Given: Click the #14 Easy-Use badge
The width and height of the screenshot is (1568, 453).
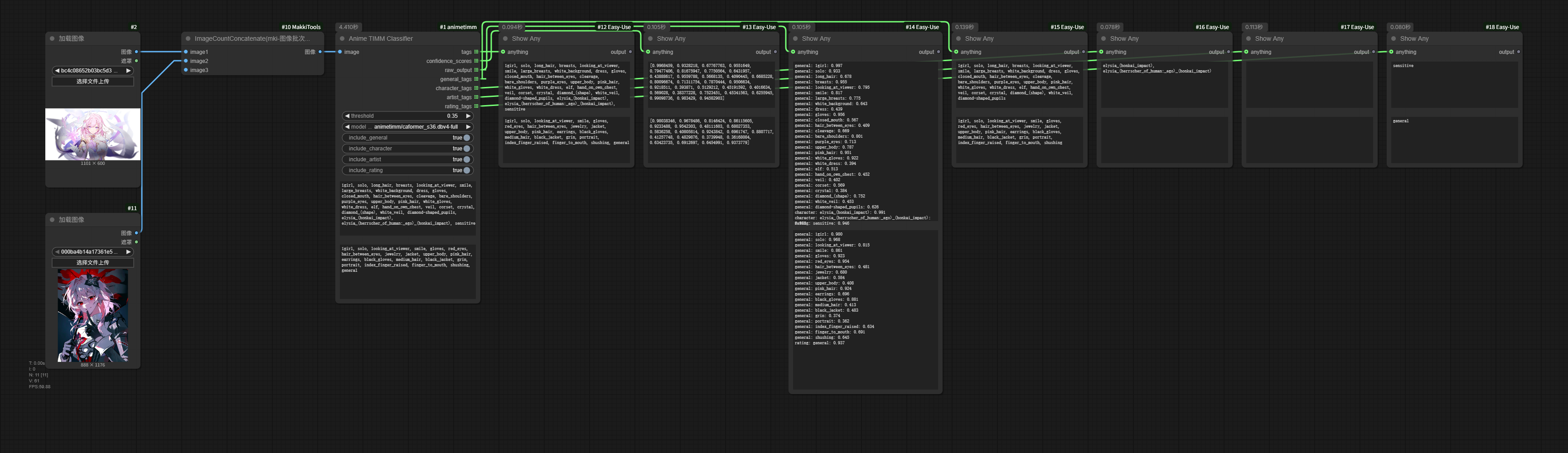Looking at the screenshot, I should [922, 27].
